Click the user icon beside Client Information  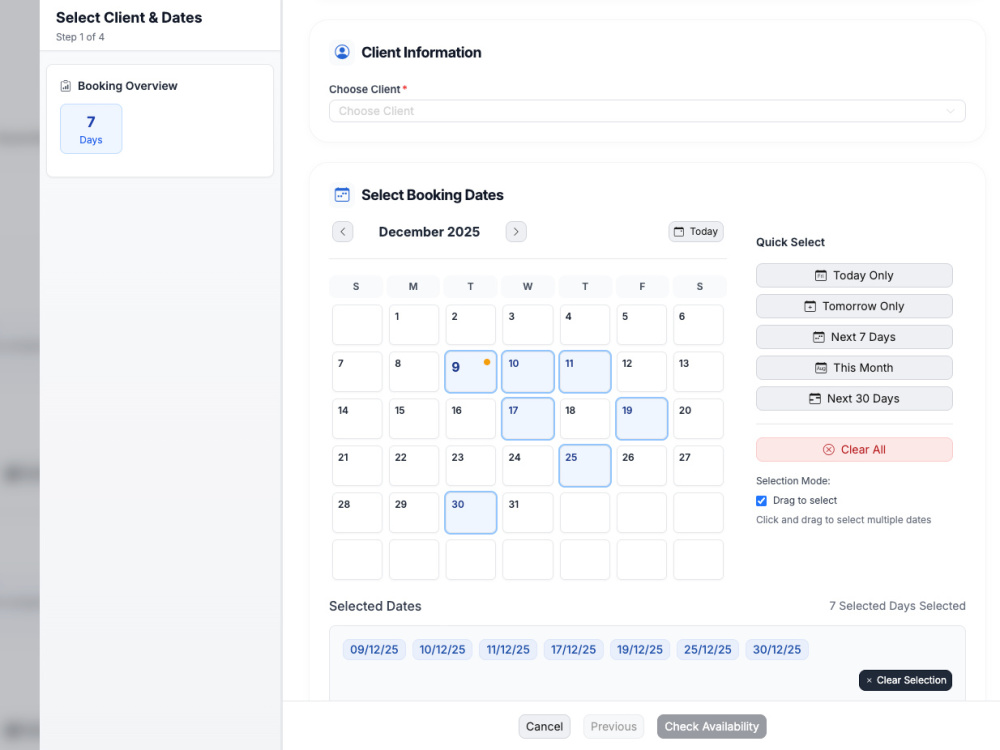click(342, 52)
